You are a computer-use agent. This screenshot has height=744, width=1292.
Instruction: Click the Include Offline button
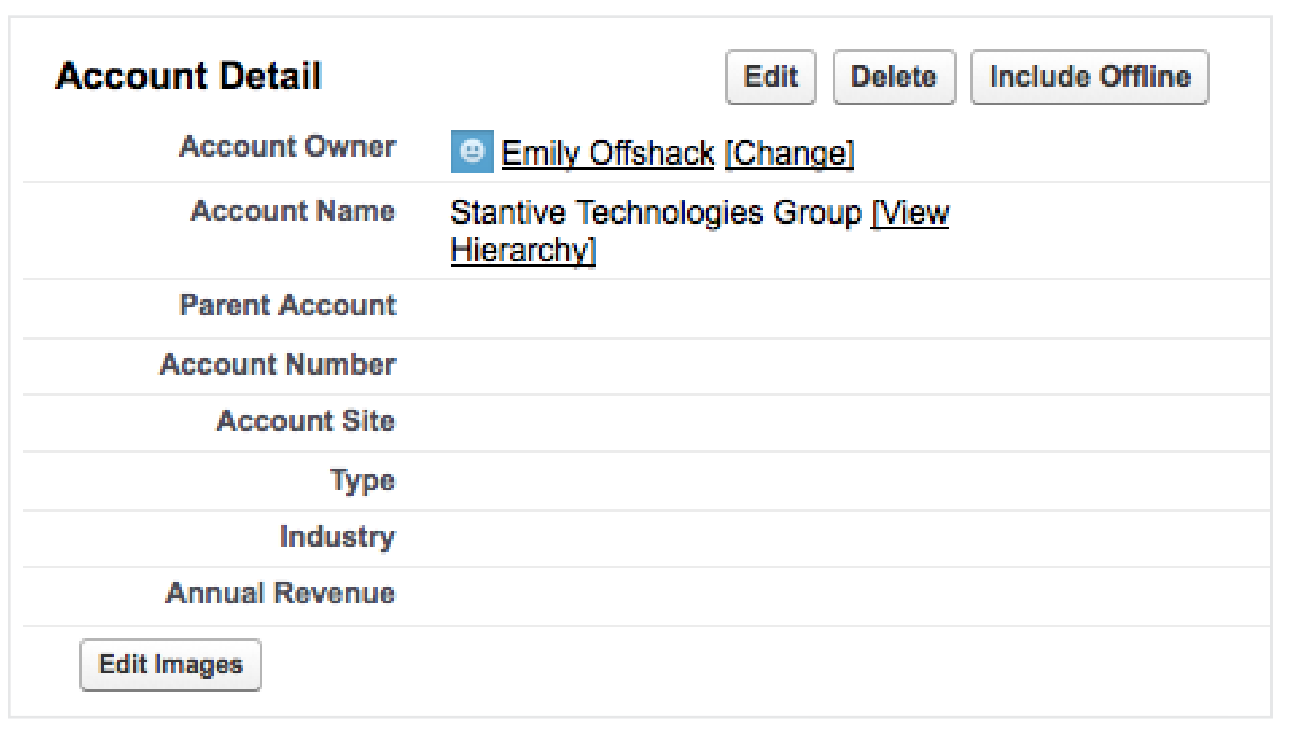coord(1089,78)
